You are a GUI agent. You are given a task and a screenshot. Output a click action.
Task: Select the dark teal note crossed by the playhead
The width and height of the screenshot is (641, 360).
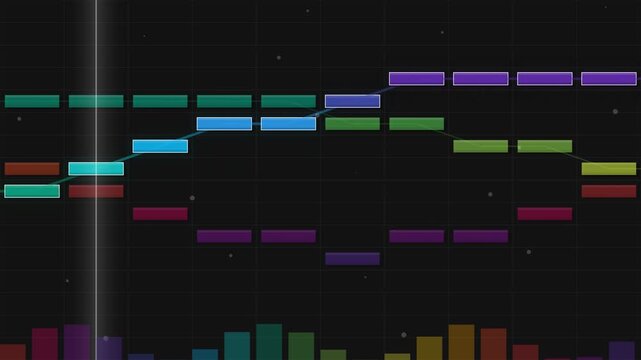pos(96,101)
